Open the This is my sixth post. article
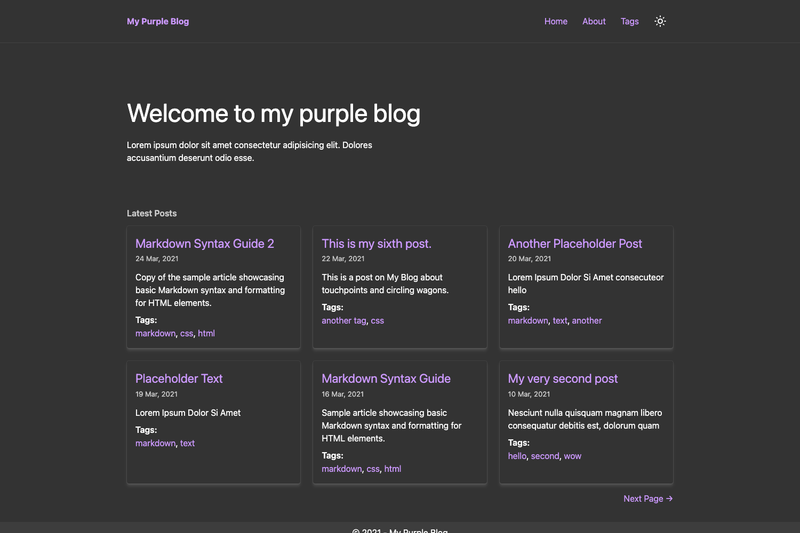800x533 pixels. [377, 244]
